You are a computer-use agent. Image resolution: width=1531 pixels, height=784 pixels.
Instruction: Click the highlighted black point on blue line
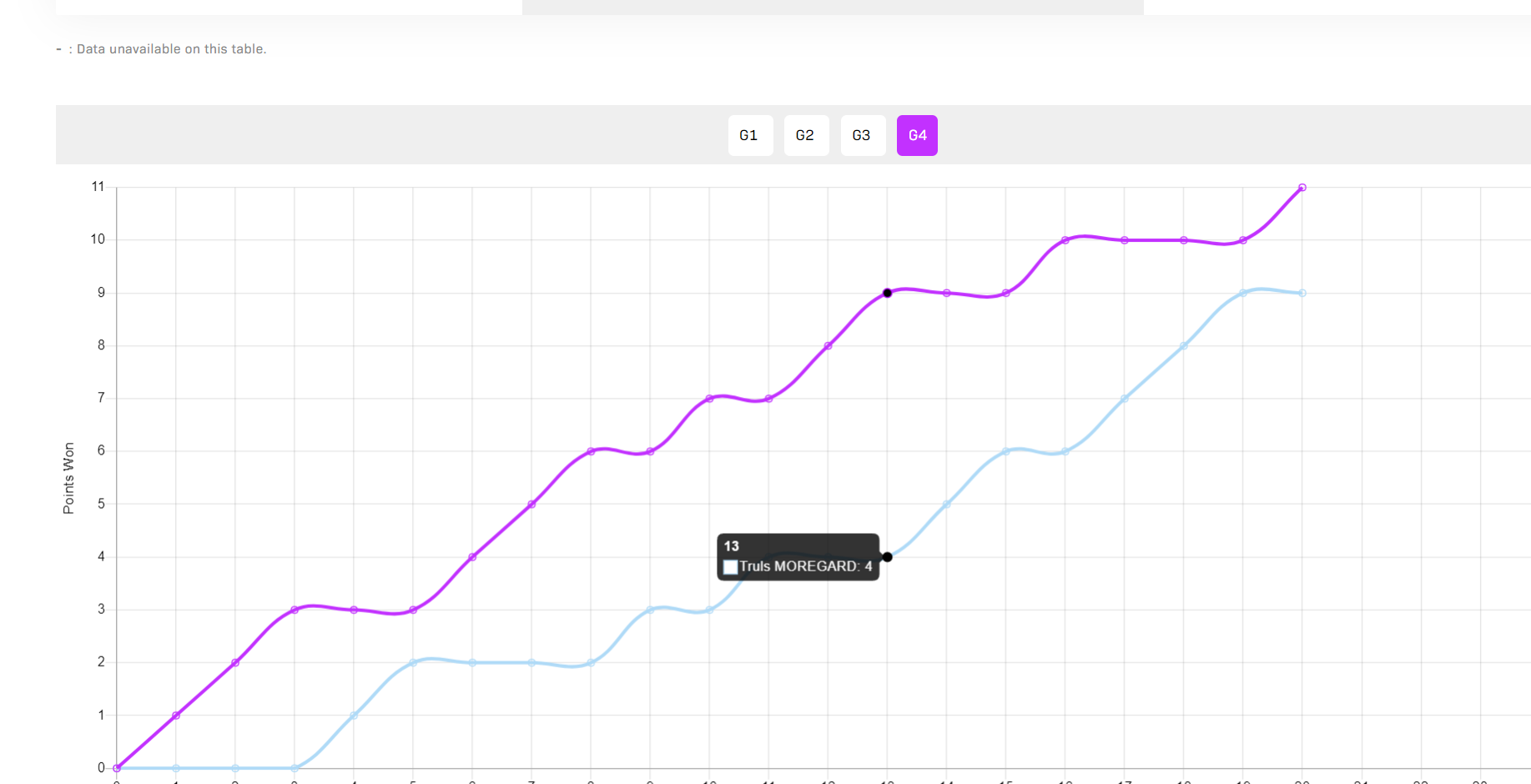(887, 556)
